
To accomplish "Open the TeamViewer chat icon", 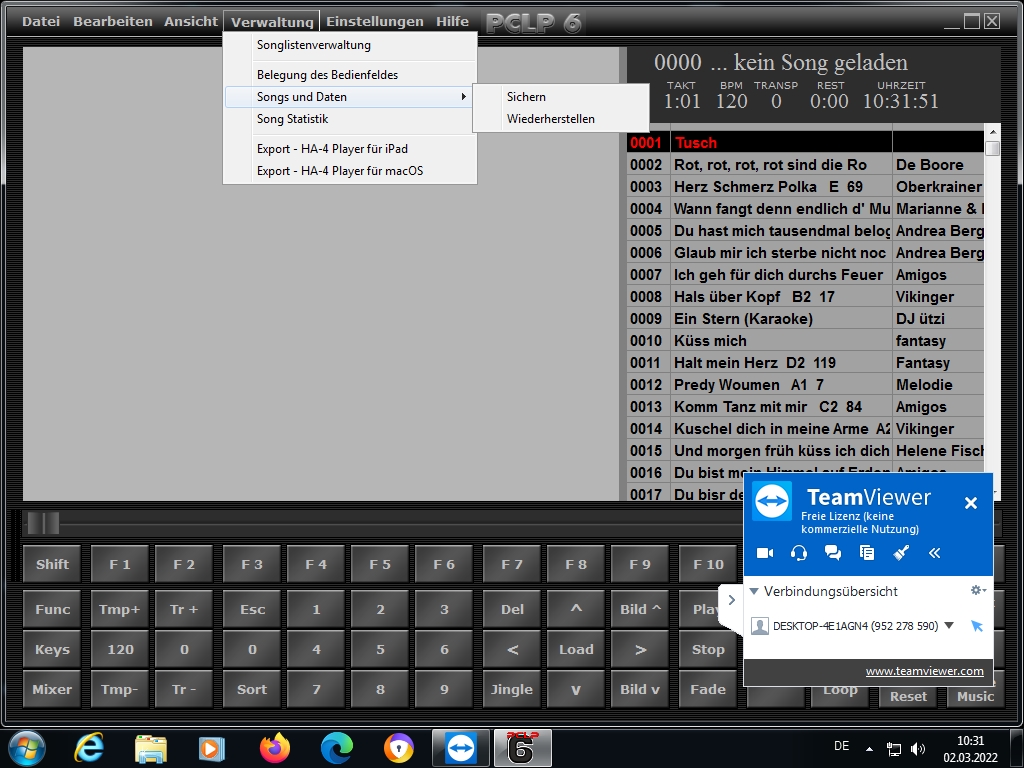I will 832,553.
